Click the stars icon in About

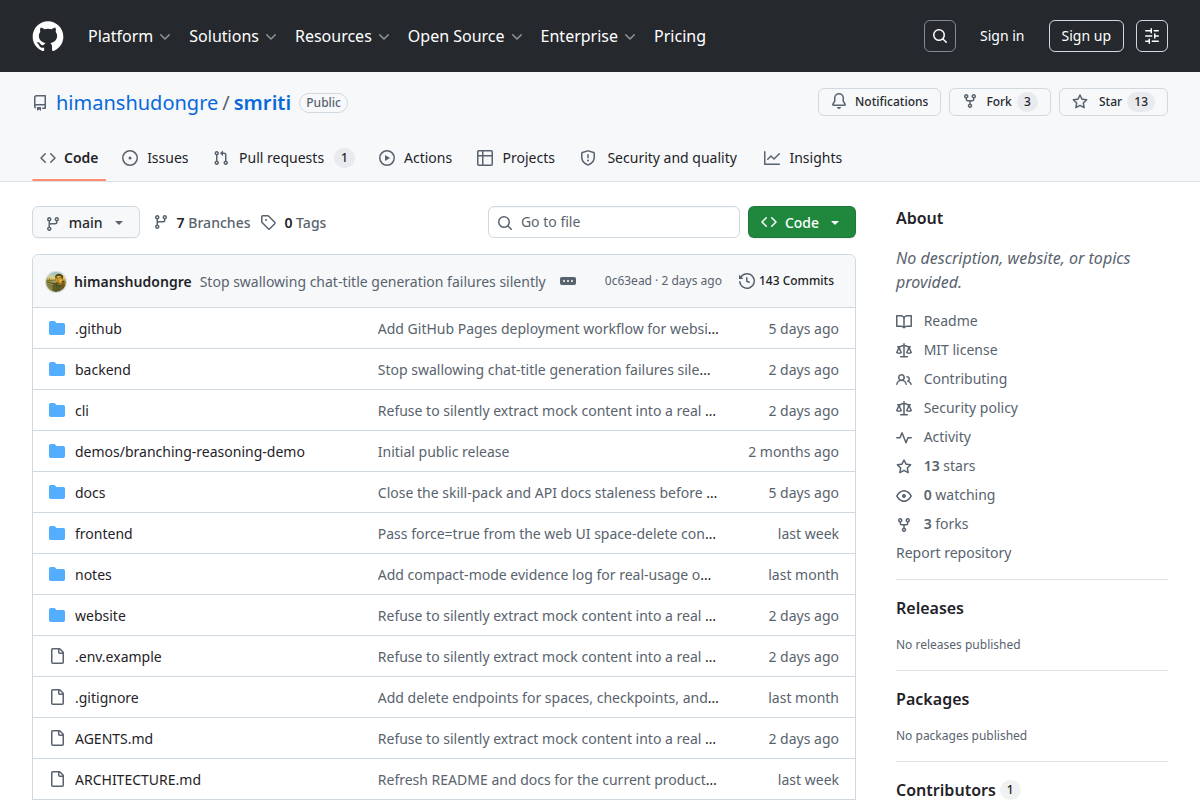[x=904, y=466]
